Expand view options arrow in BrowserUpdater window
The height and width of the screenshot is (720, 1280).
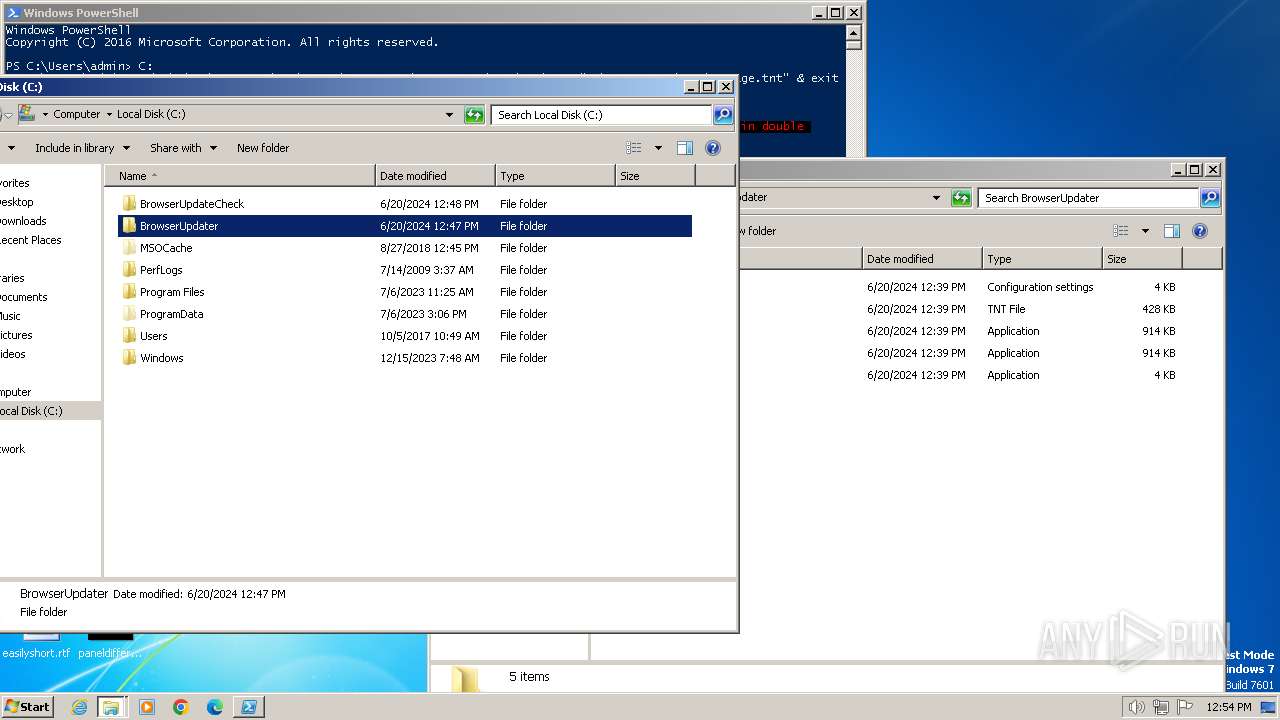(1145, 231)
